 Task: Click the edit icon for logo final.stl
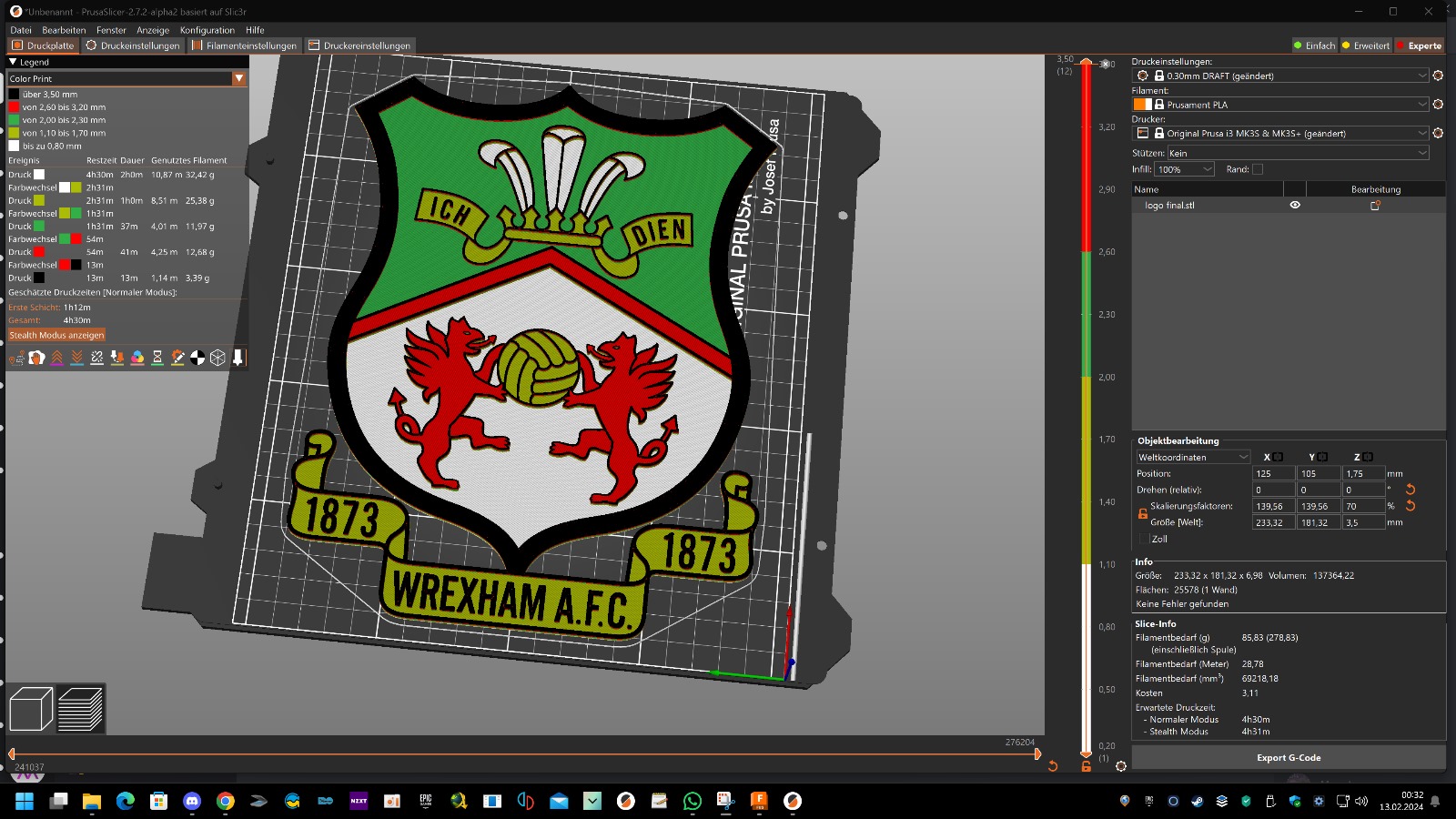click(x=1375, y=206)
